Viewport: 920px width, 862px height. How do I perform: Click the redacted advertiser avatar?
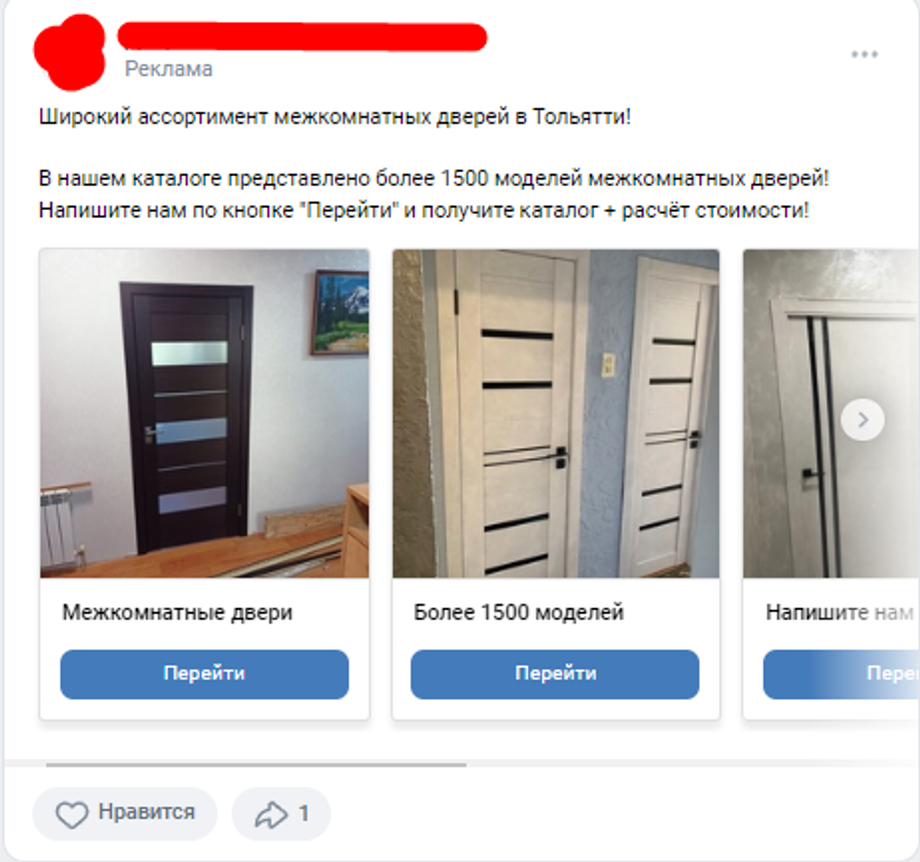69,52
